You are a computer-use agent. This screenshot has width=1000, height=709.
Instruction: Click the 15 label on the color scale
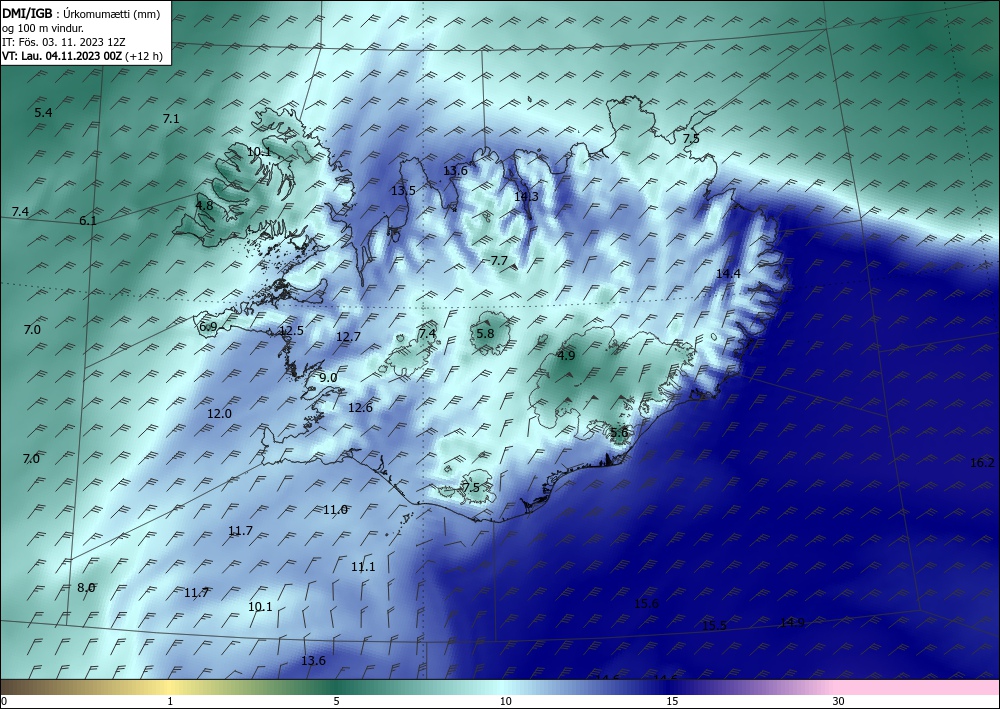(672, 702)
